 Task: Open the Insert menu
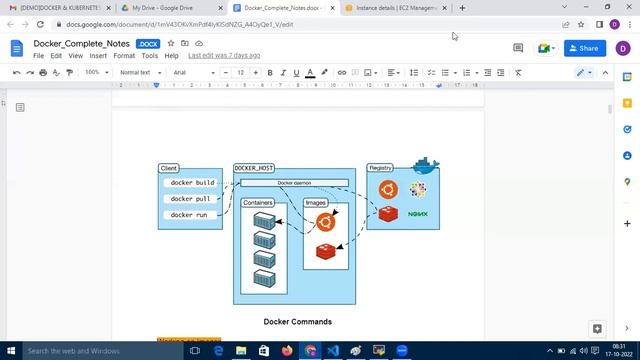tap(98, 56)
